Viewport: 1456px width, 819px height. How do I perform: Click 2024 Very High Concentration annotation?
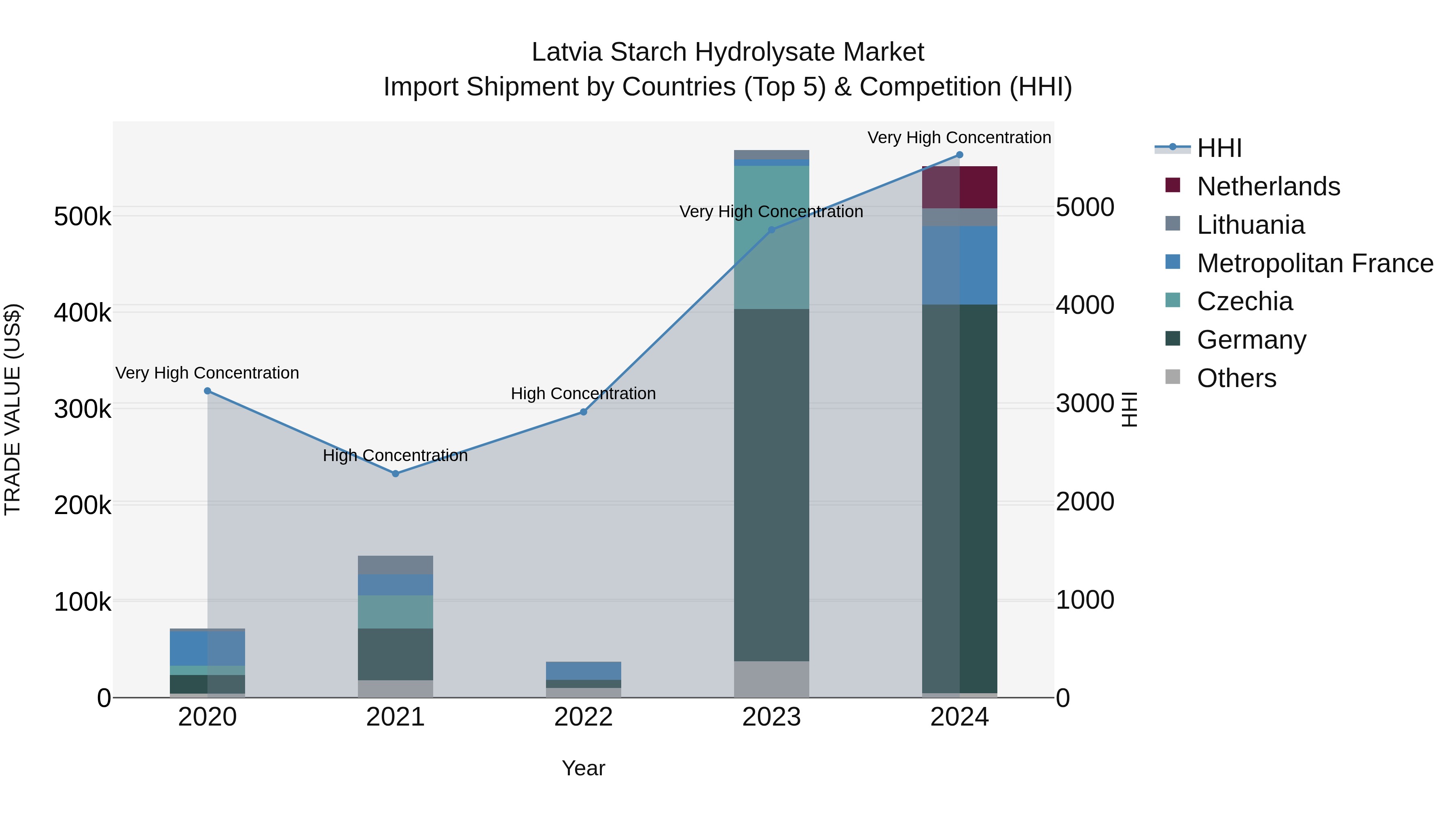[x=960, y=138]
